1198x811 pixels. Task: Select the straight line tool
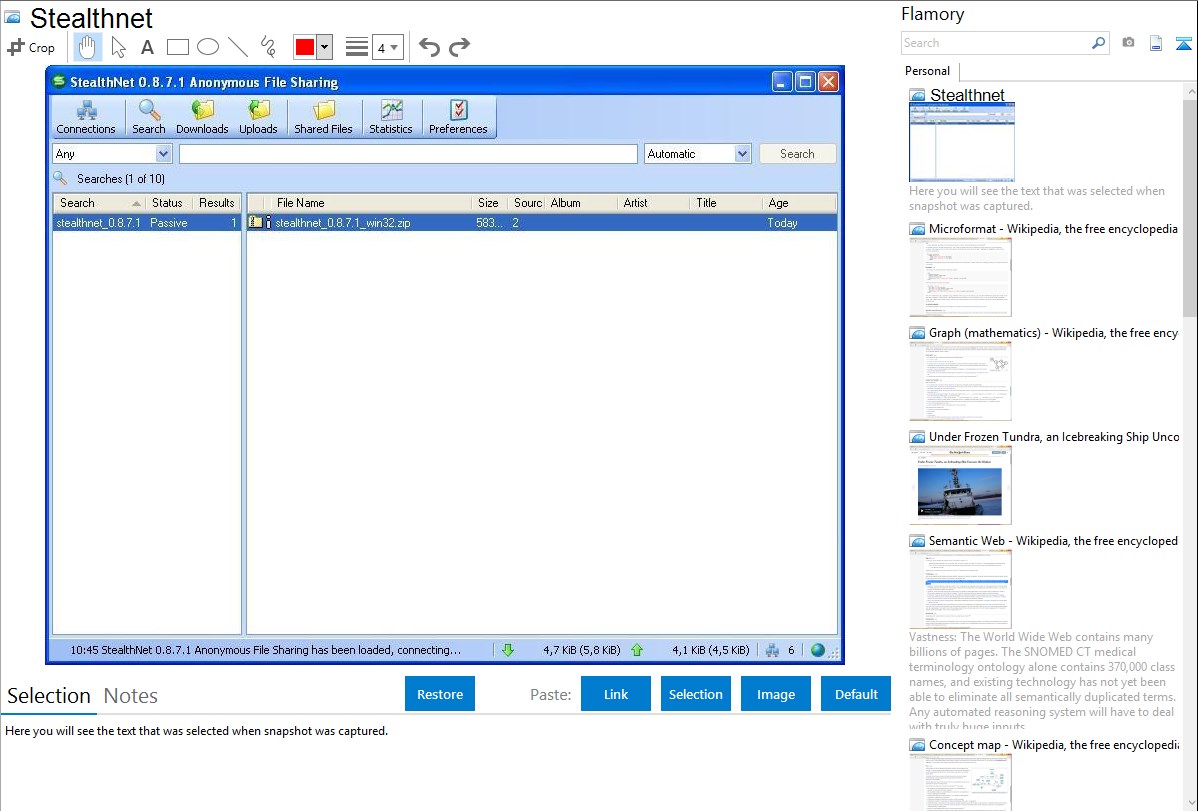click(238, 47)
